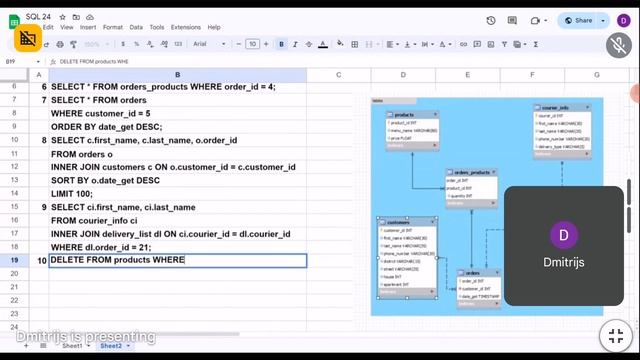Open the functions sigma menu
The image size is (640, 360).
pyautogui.click(x=536, y=44)
